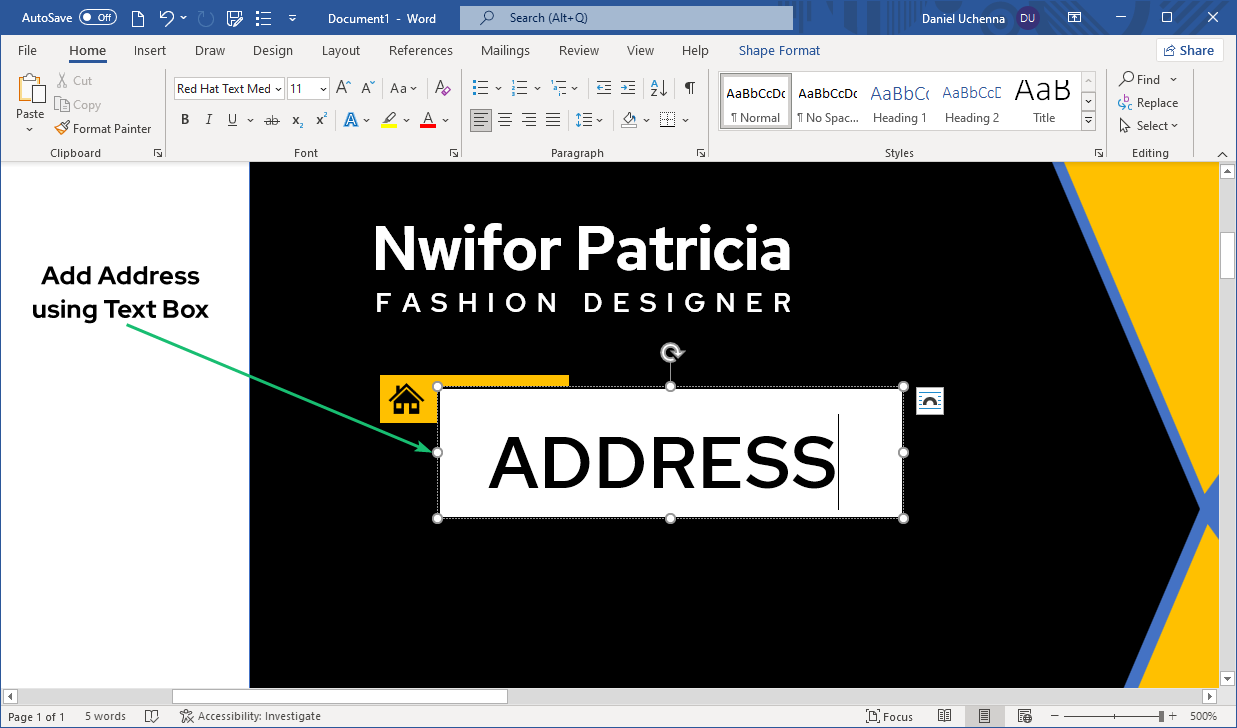This screenshot has width=1237, height=728.
Task: Click the Share button
Action: point(1189,50)
